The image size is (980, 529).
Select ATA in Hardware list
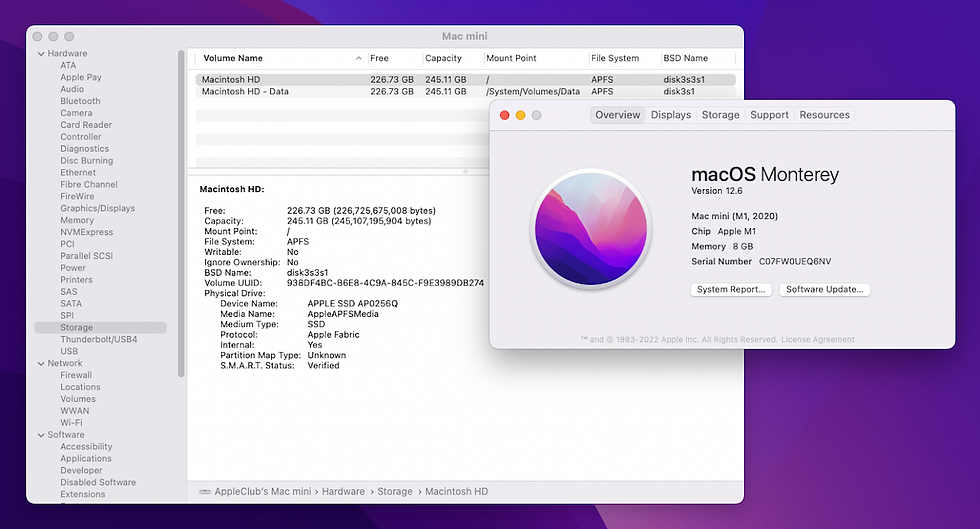(x=68, y=66)
